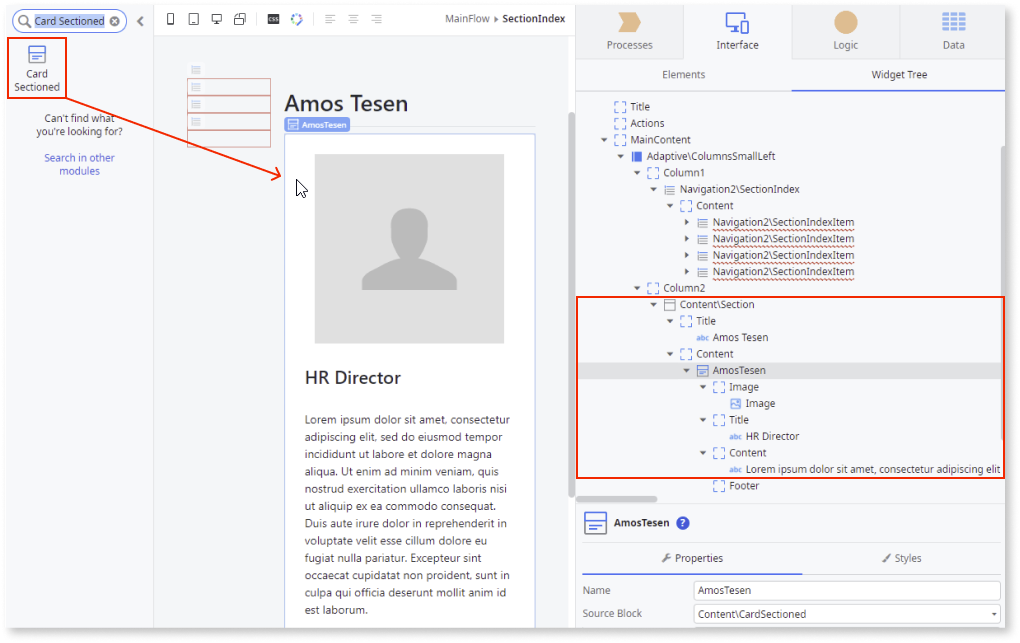Viewport: 1020px width, 643px height.
Task: Collapse the Content\Section tree node
Action: click(655, 304)
